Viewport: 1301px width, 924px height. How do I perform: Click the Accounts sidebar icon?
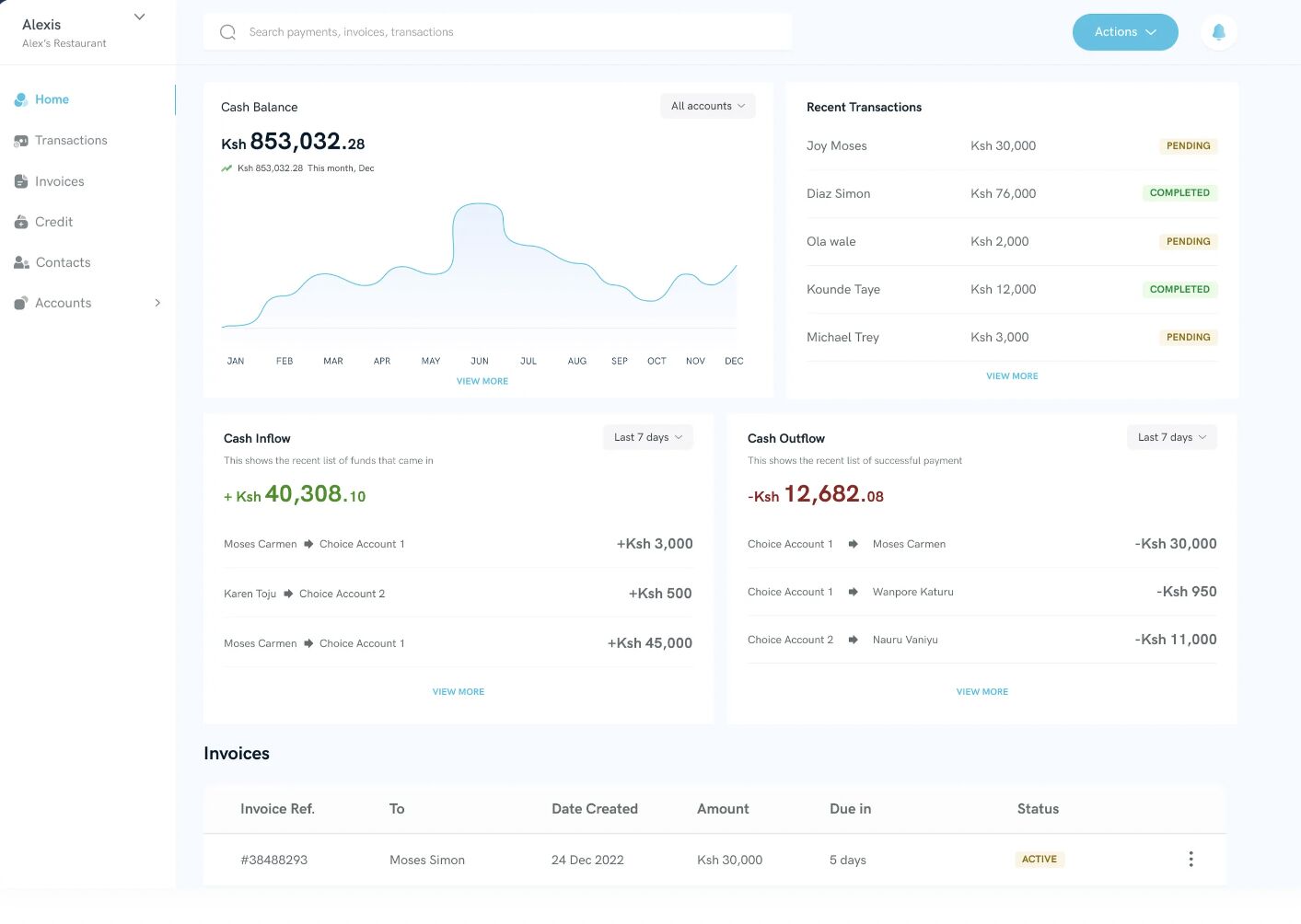tap(21, 303)
